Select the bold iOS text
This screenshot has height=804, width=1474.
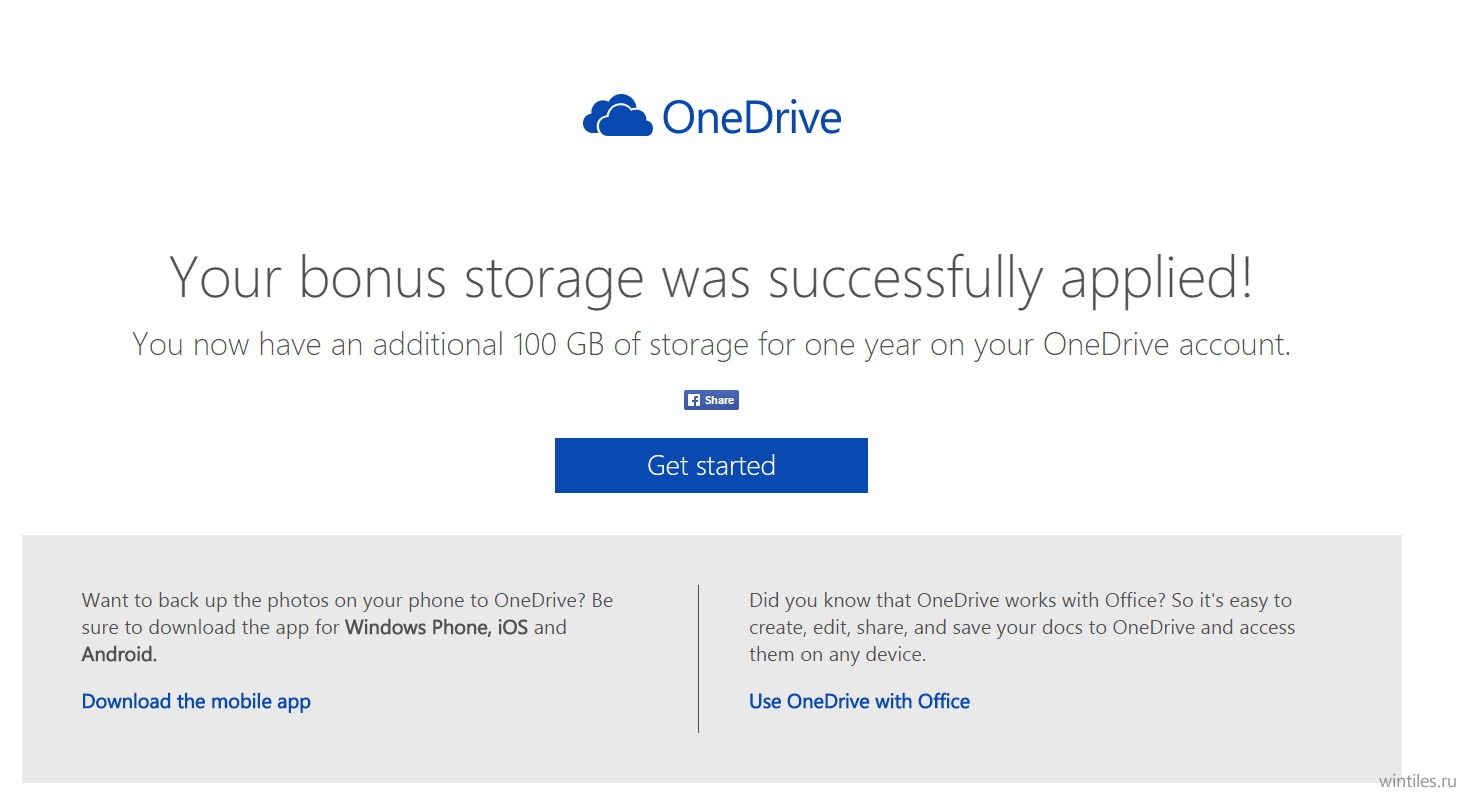[x=513, y=628]
